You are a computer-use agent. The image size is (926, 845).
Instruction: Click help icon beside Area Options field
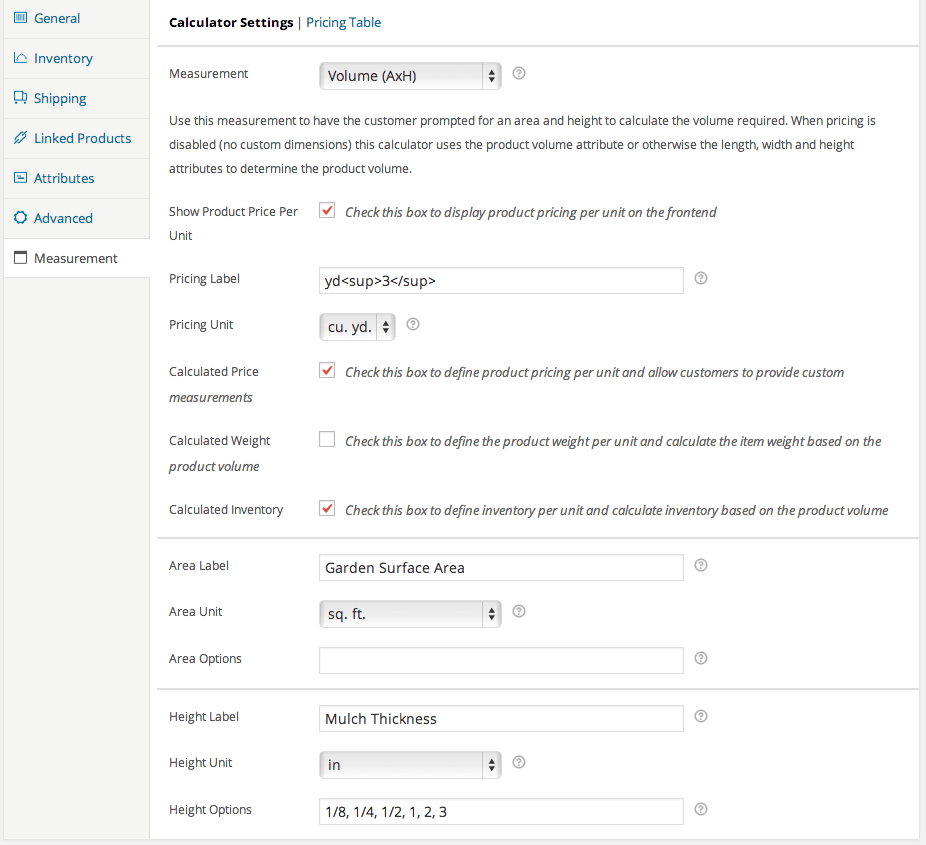(701, 658)
